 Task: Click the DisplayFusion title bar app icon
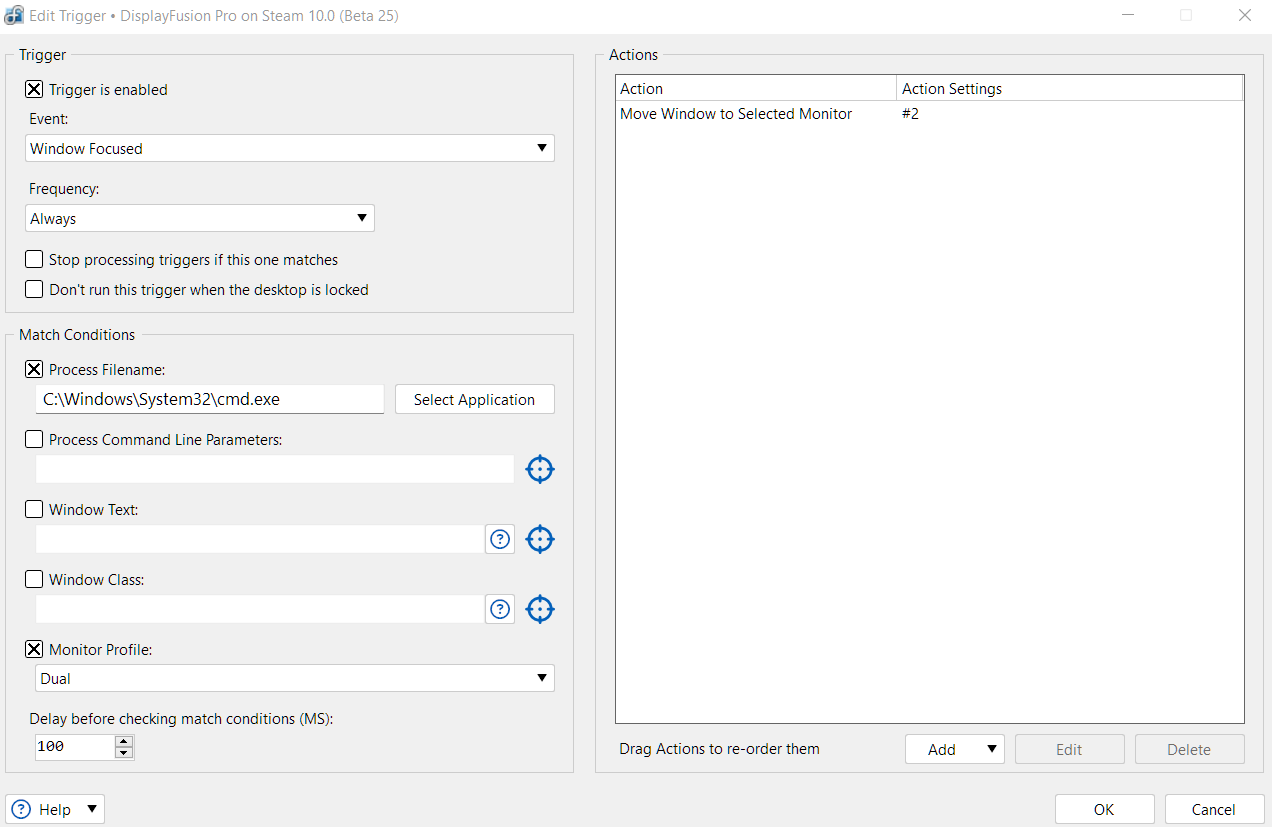pos(15,16)
